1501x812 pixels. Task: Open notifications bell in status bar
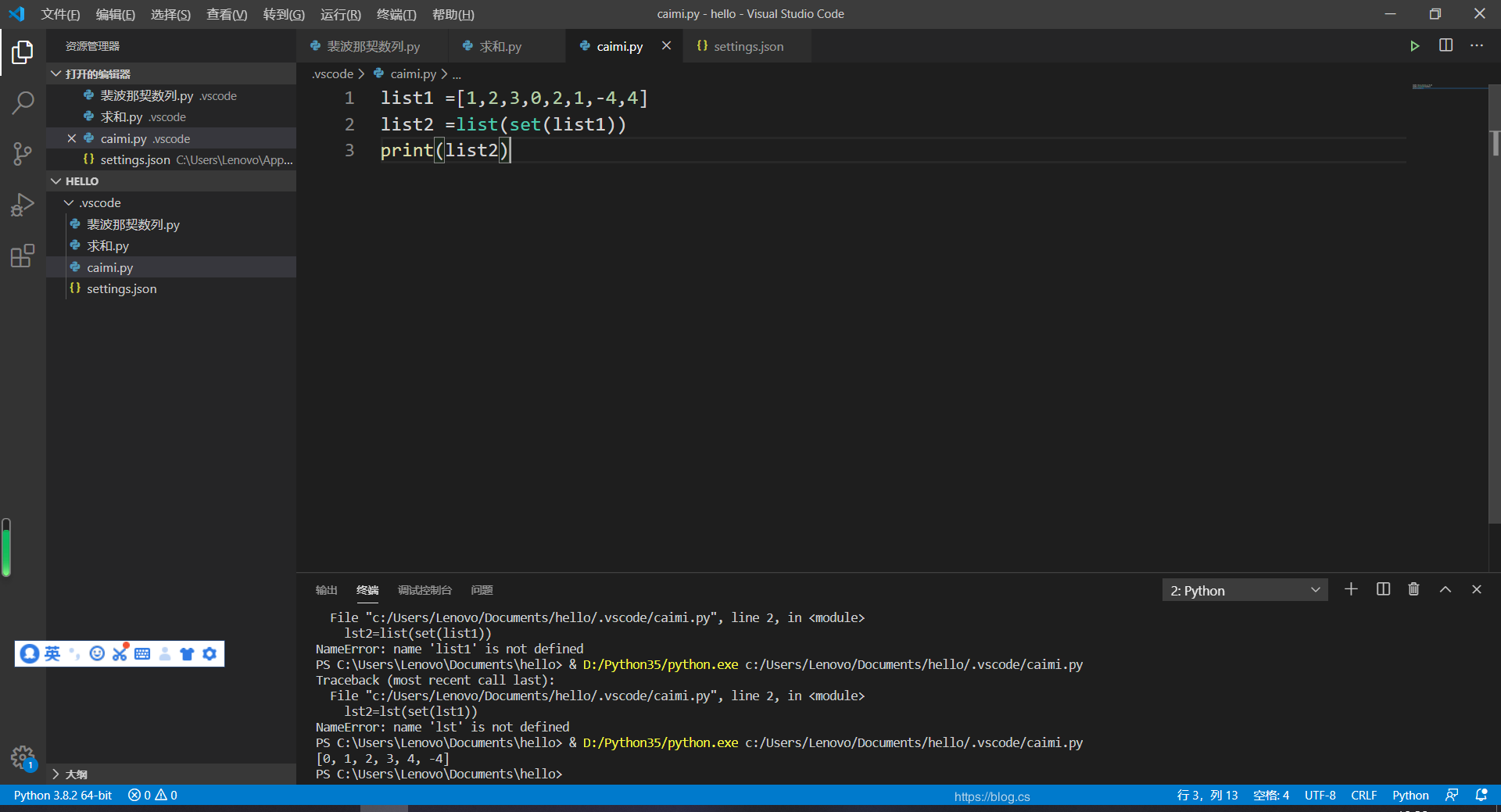pos(1481,795)
